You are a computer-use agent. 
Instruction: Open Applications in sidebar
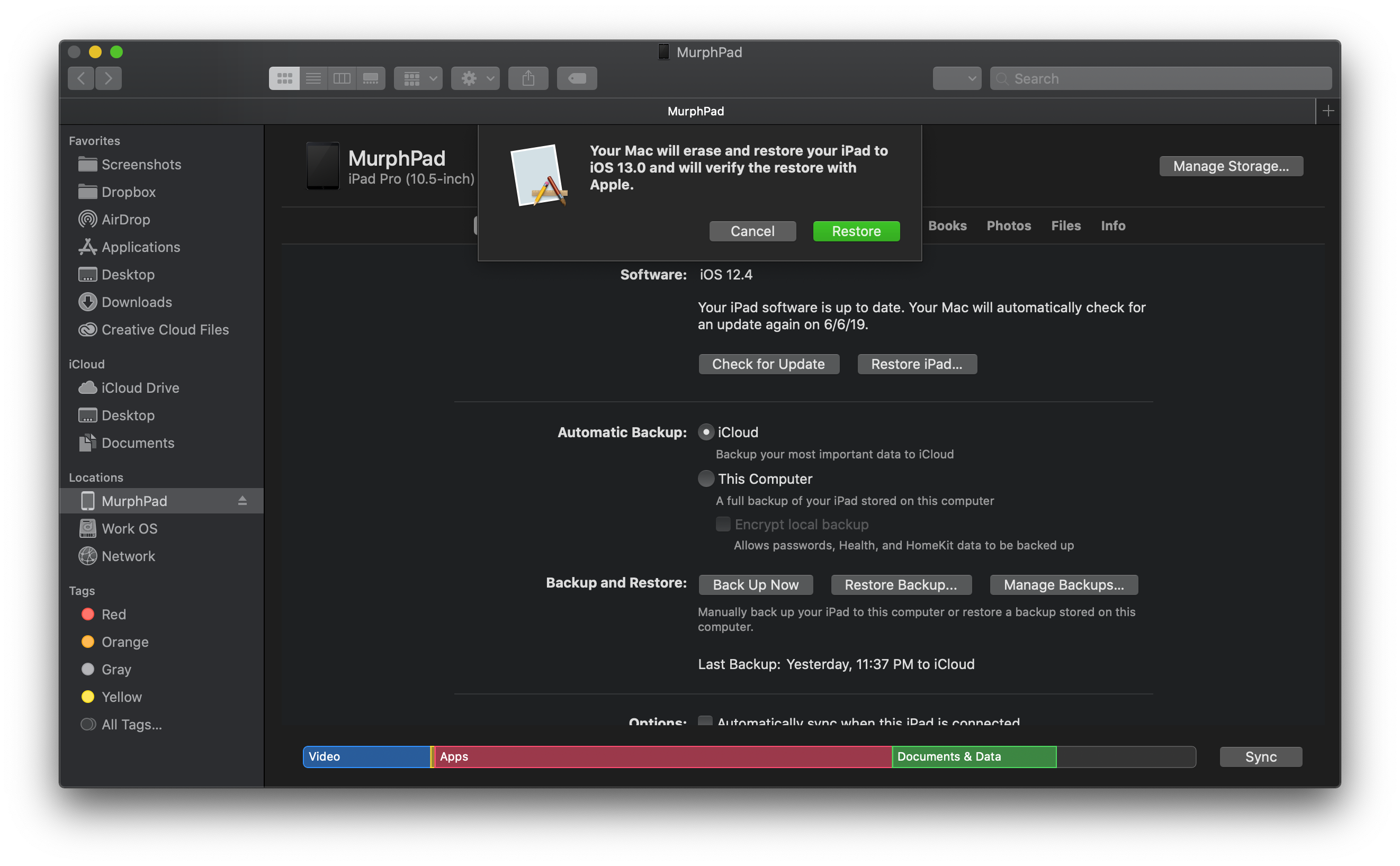pos(161,247)
